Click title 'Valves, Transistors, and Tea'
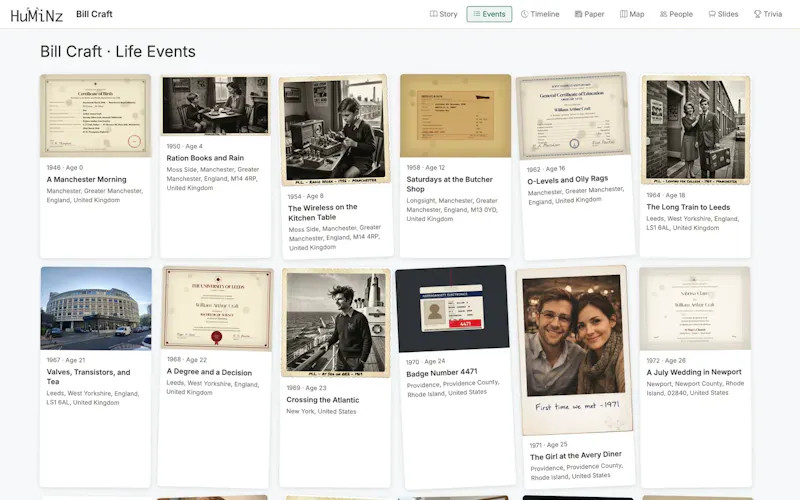 [88, 377]
